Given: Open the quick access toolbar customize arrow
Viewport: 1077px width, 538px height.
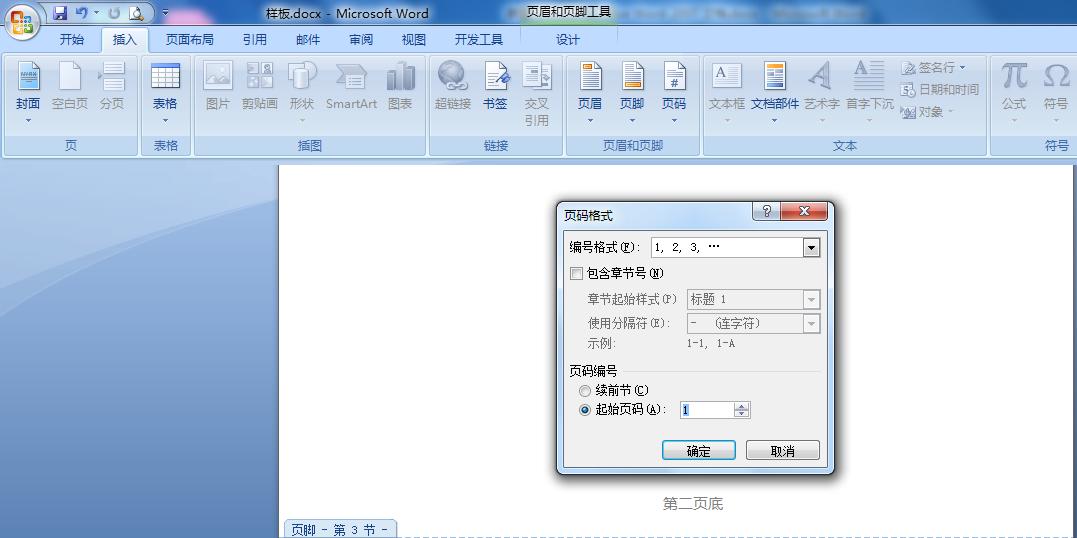Looking at the screenshot, I should click(165, 12).
